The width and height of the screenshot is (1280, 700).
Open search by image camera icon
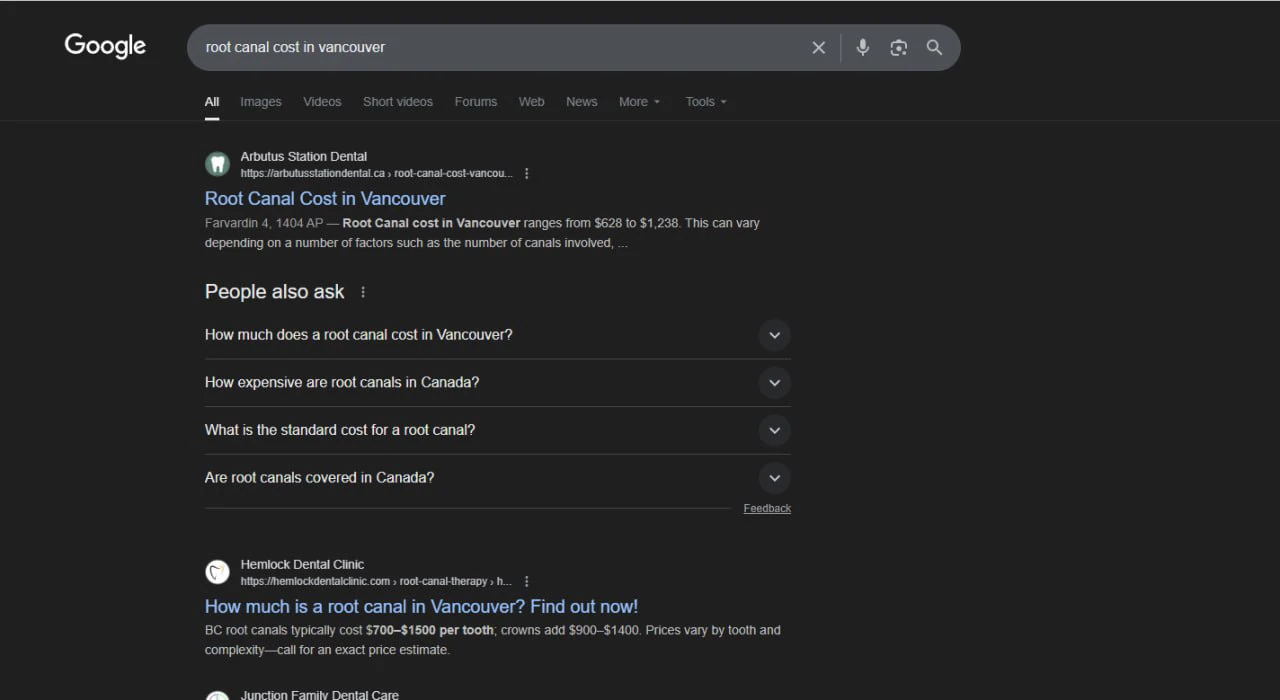(x=899, y=47)
